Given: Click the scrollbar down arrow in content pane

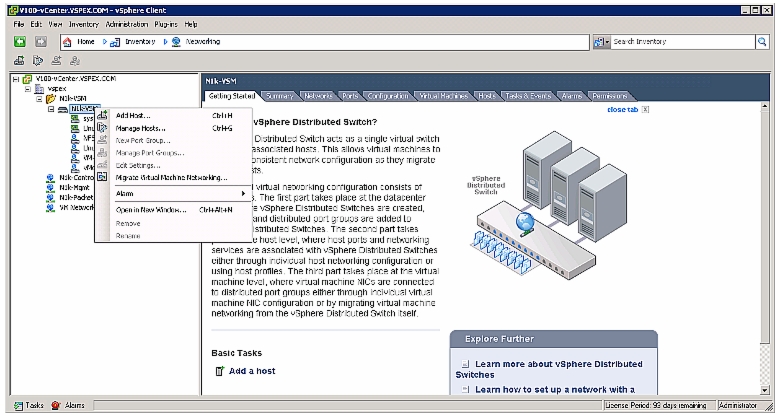Looking at the screenshot, I should [x=765, y=390].
